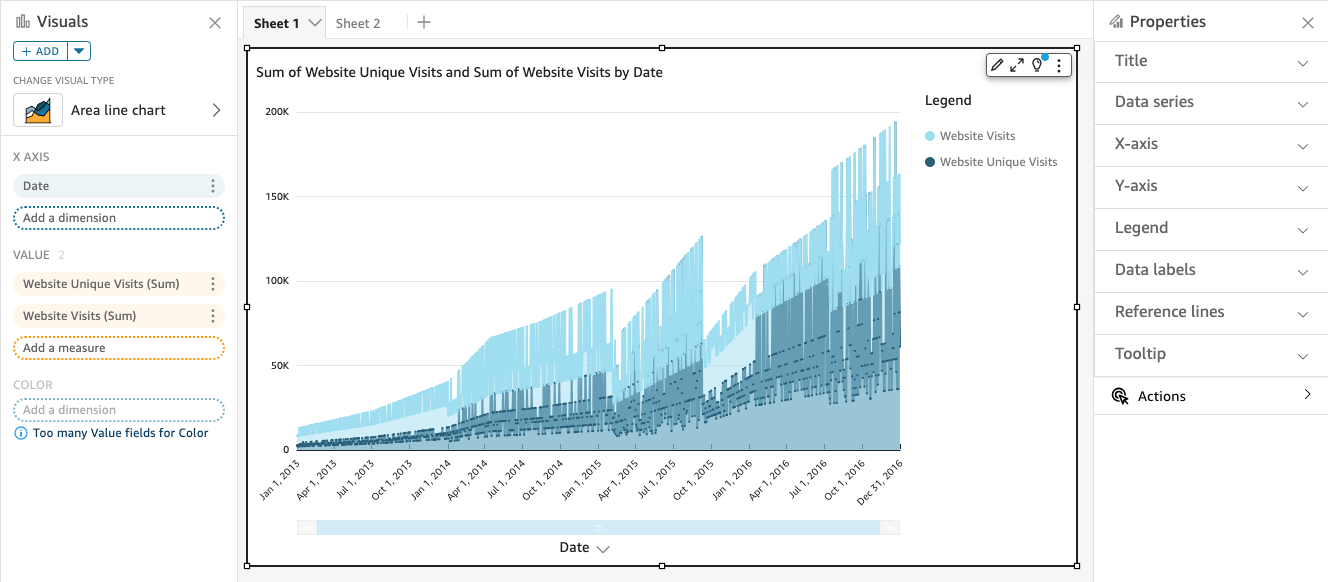The image size is (1328, 582).
Task: Add a new sheet with plus icon
Action: (x=424, y=22)
